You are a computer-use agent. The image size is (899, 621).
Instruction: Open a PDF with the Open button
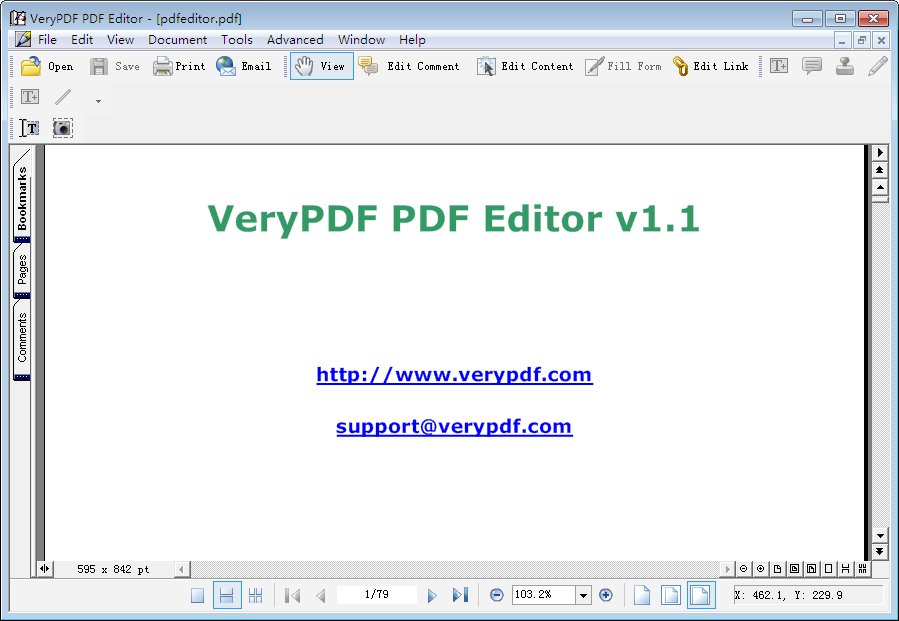point(48,67)
